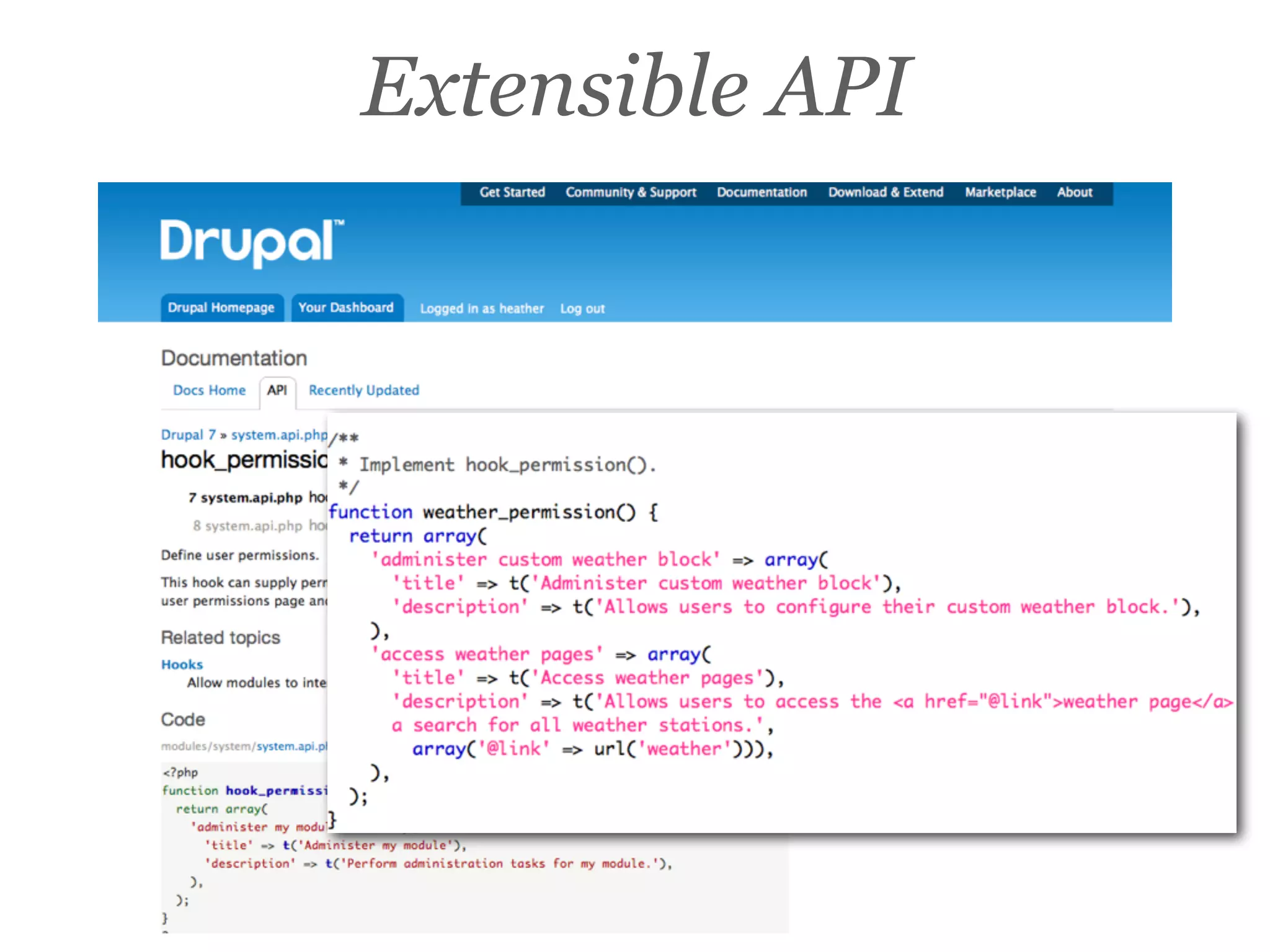Click the Drupal logo
The height and width of the screenshot is (952, 1270).
252,242
